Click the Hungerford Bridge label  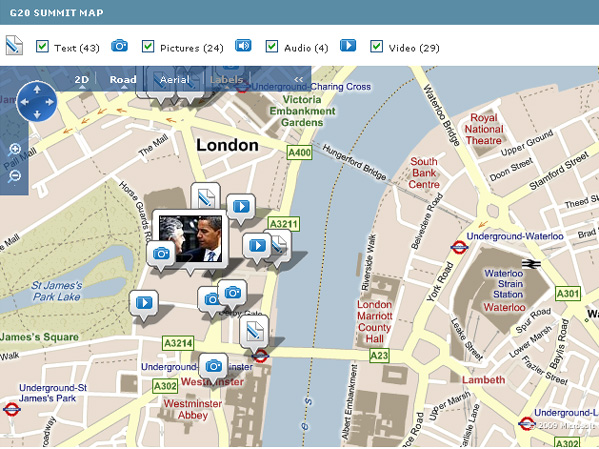[354, 162]
